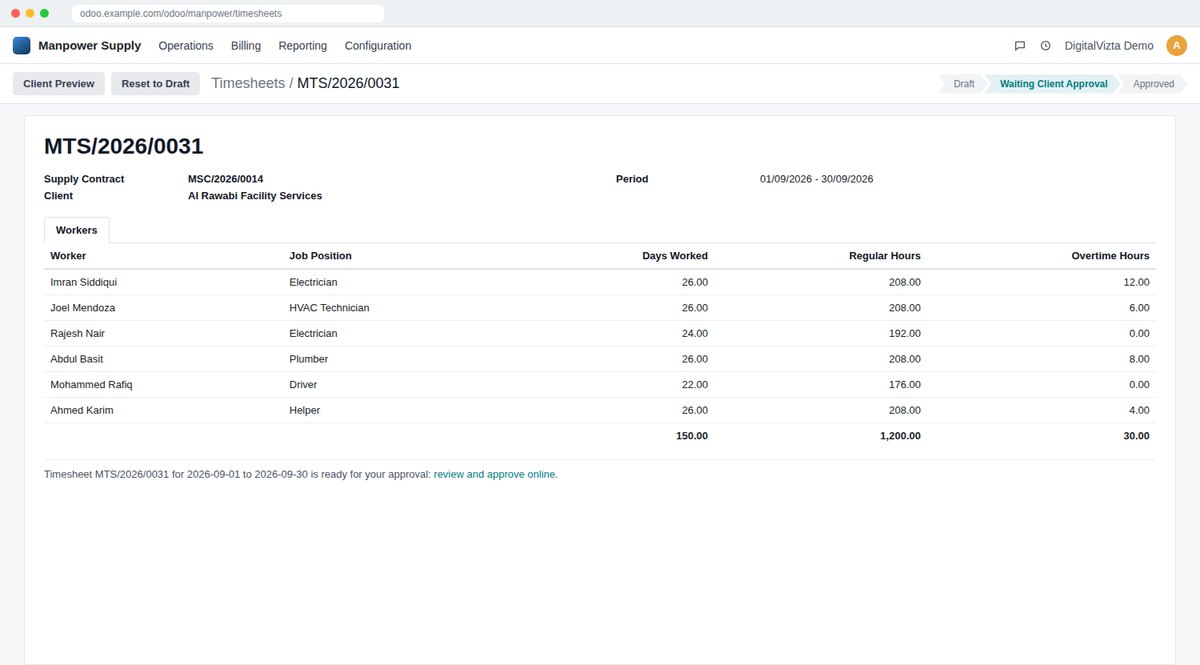This screenshot has height=665, width=1200.
Task: Click the Plumber job position cell
Action: pos(308,359)
